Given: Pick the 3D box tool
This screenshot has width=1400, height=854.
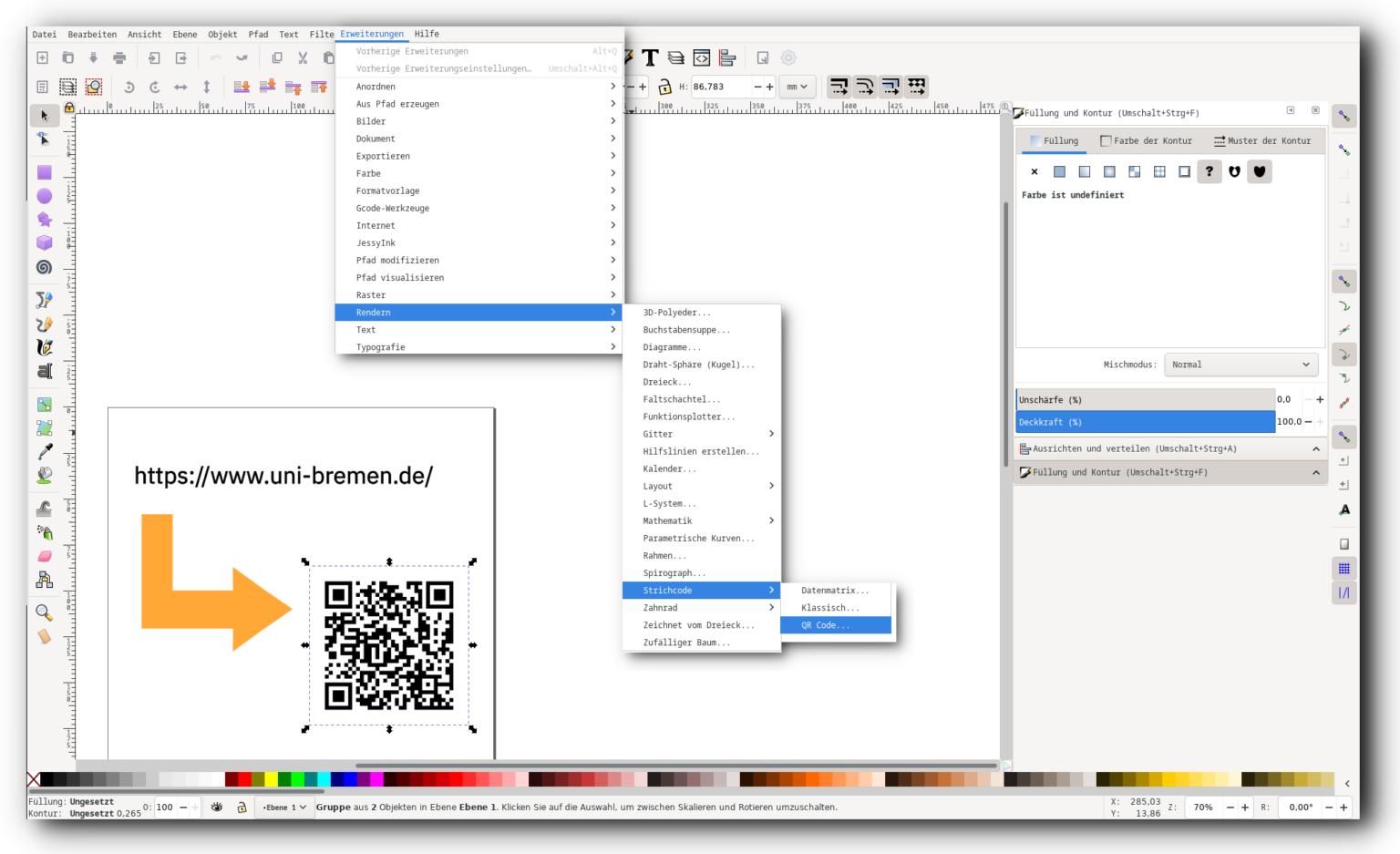Looking at the screenshot, I should 44,243.
